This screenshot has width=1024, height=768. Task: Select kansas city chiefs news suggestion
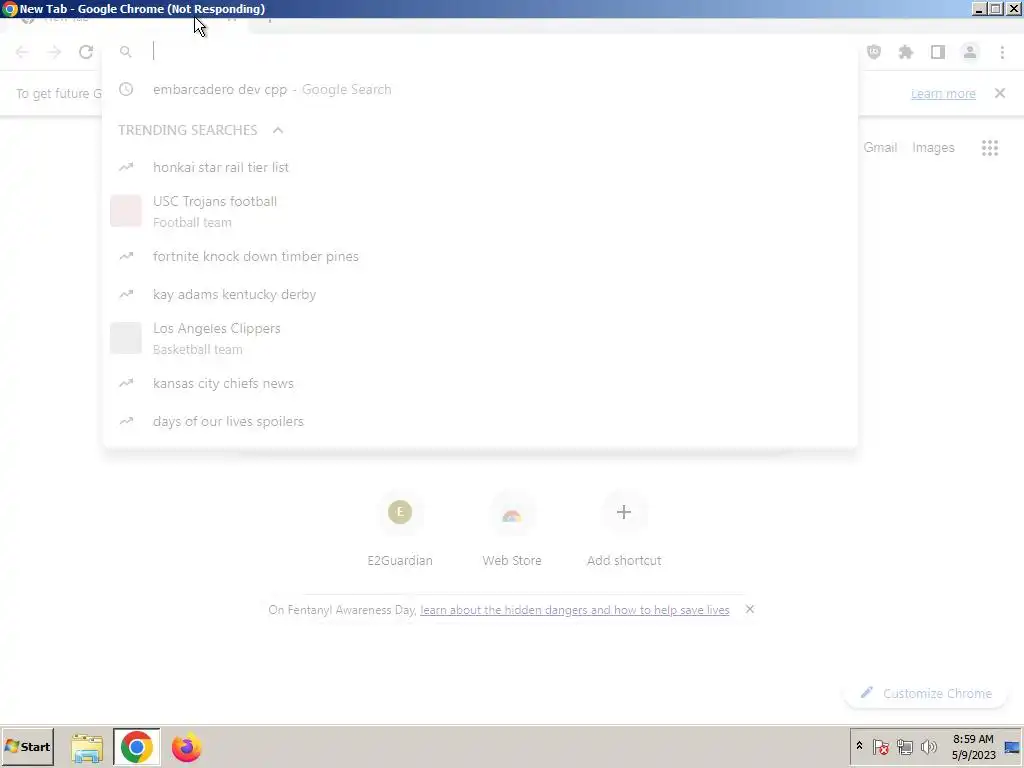click(480, 383)
